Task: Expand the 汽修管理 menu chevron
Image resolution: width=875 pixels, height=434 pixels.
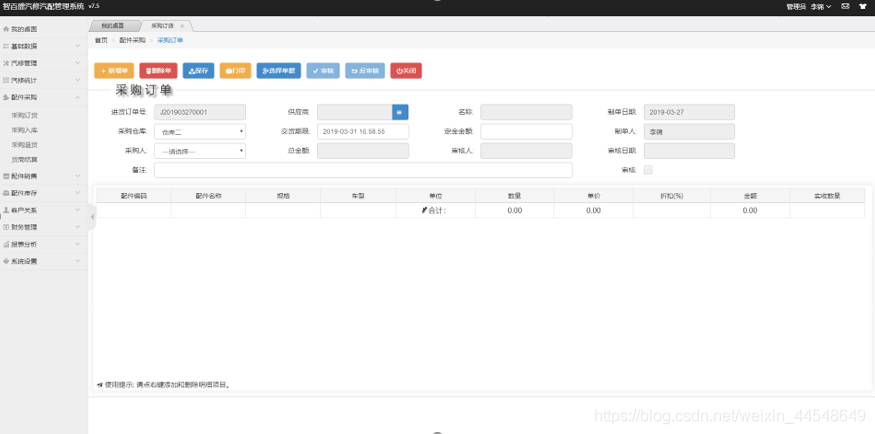Action: (x=78, y=64)
